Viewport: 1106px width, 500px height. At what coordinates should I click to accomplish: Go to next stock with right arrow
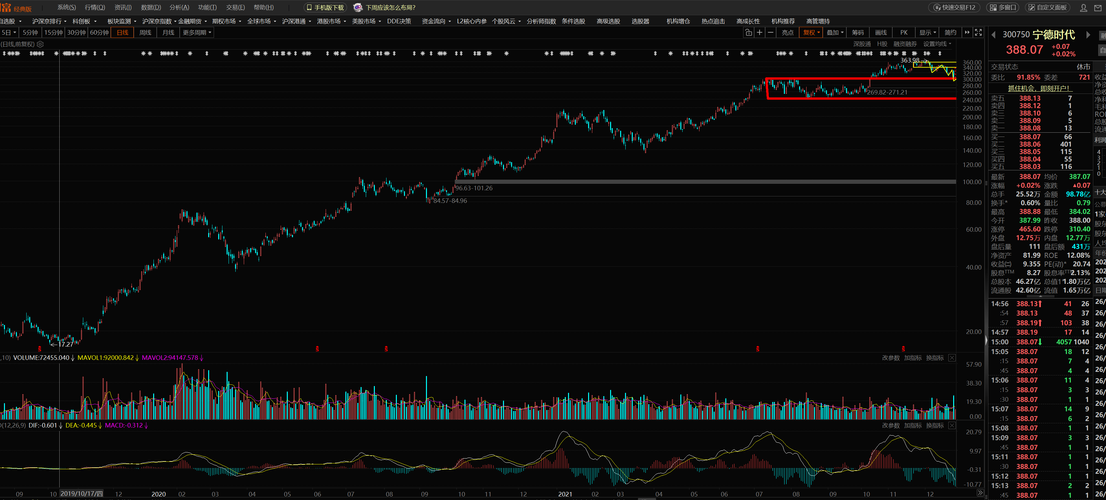click(1088, 35)
